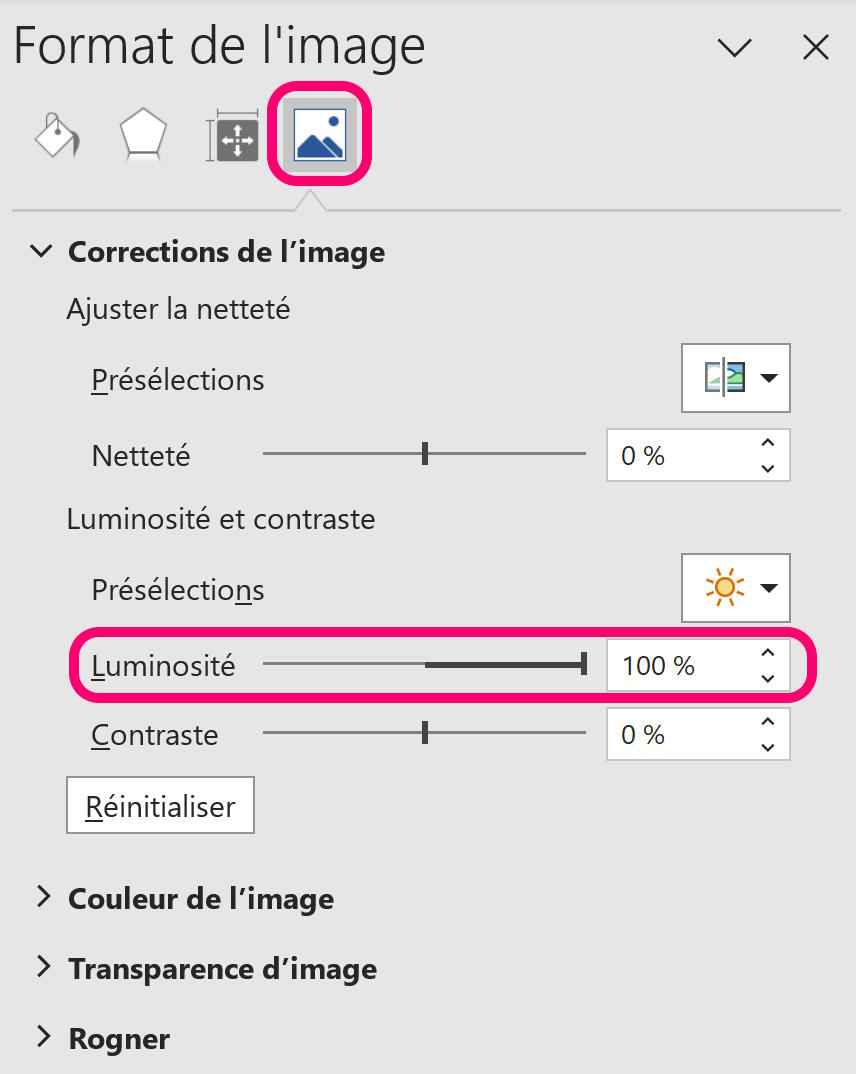The width and height of the screenshot is (856, 1074).
Task: Decrease Luminosité value with down arrow
Action: (768, 679)
